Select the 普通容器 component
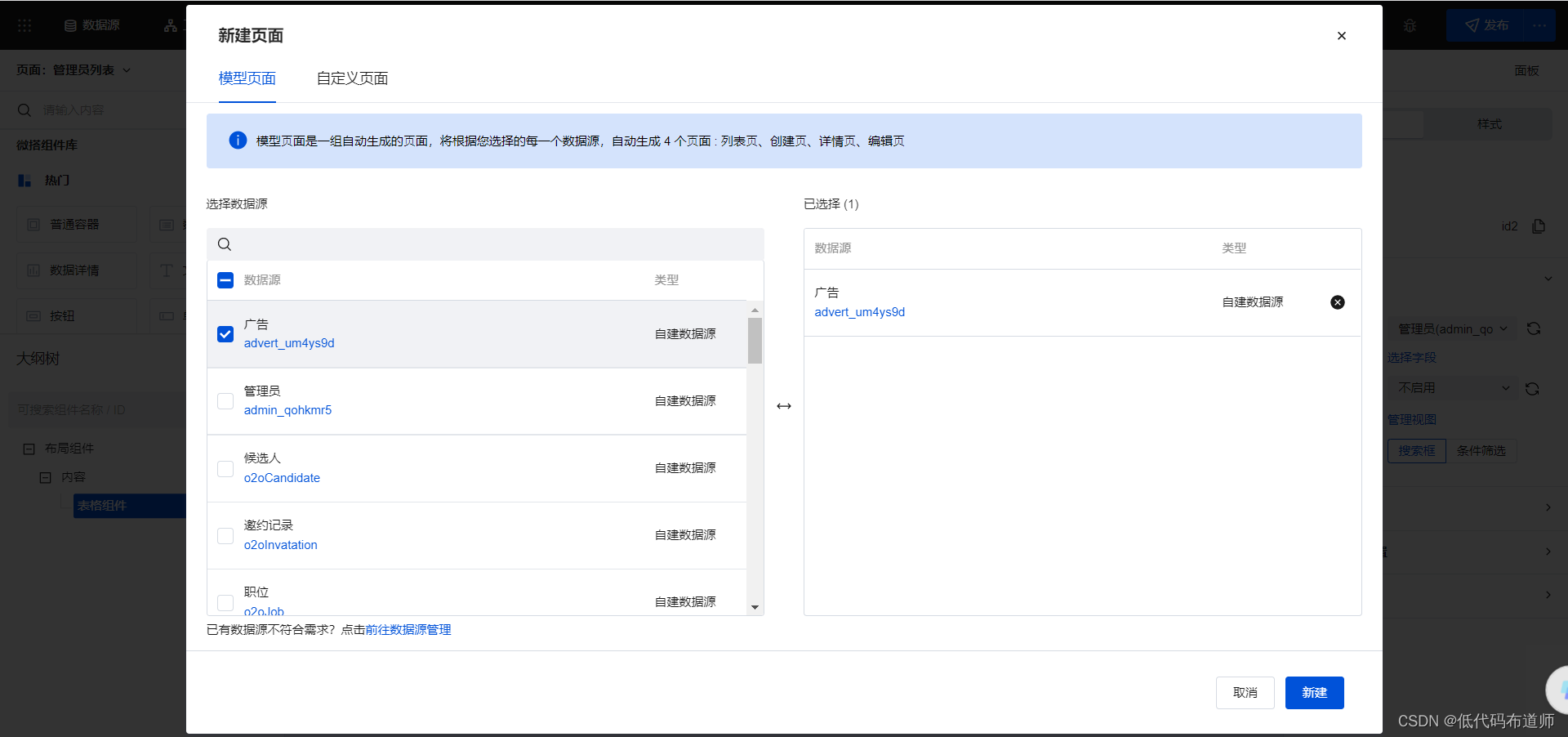Screen dimensions: 1568x737 point(76,225)
